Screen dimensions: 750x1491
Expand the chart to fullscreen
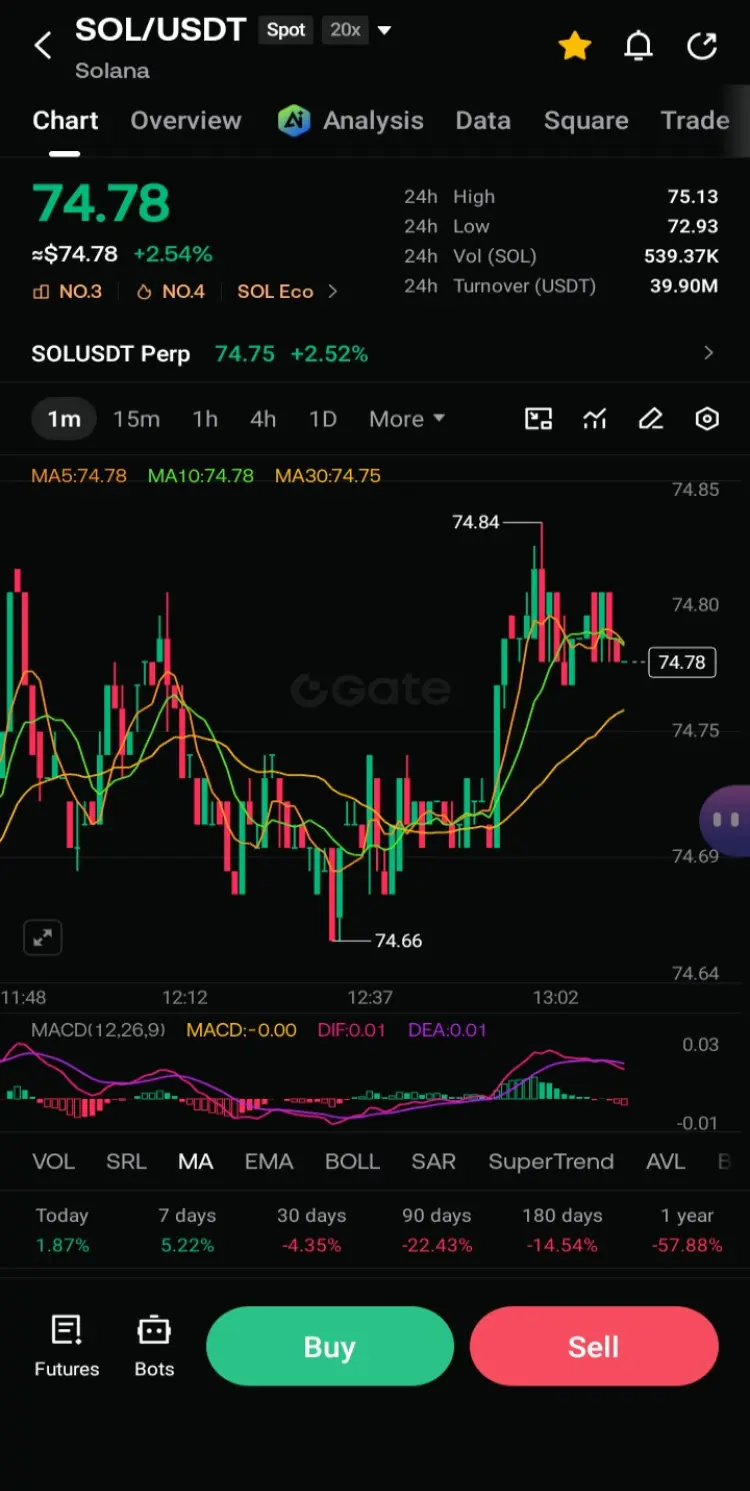click(43, 938)
